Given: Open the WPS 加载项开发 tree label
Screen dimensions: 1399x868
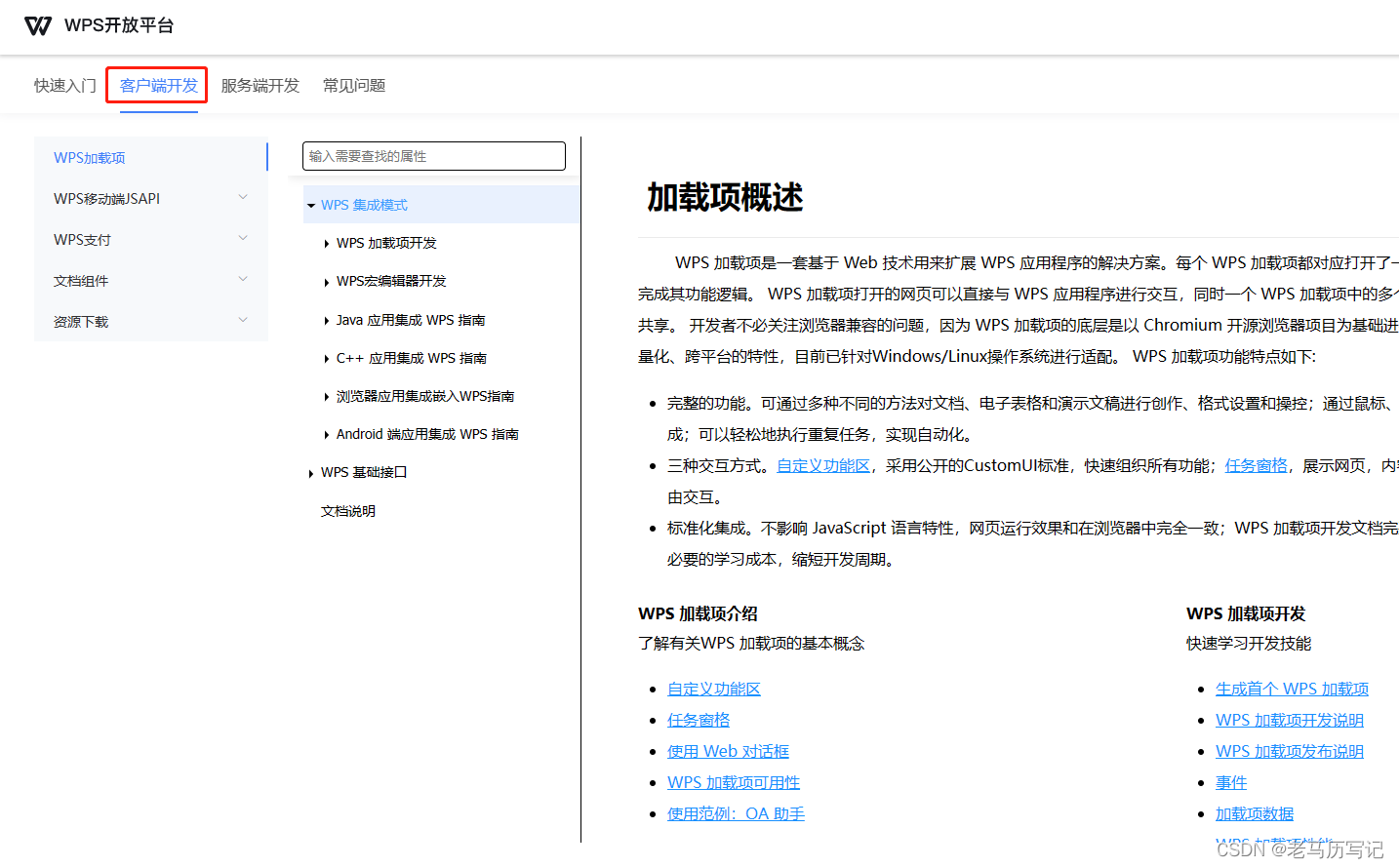Looking at the screenshot, I should [386, 243].
